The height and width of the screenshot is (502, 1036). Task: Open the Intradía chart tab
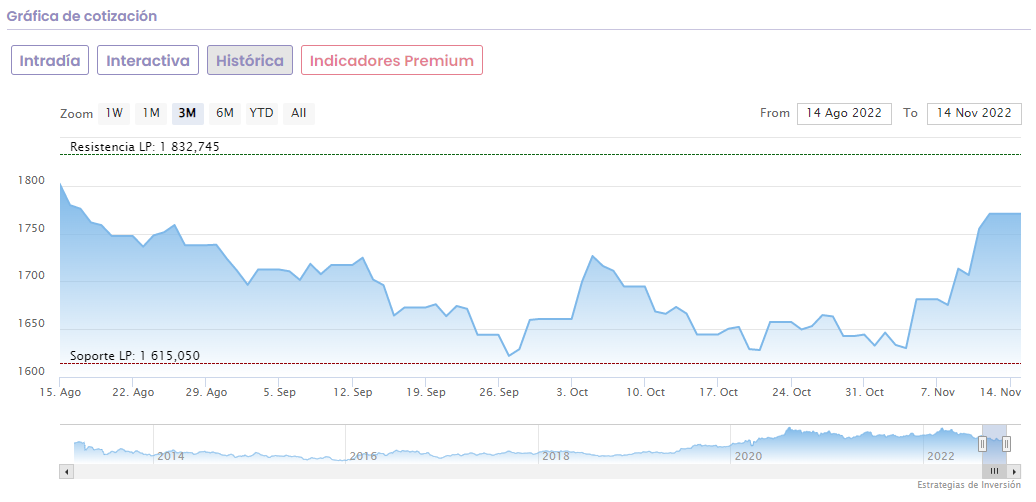pyautogui.click(x=50, y=60)
